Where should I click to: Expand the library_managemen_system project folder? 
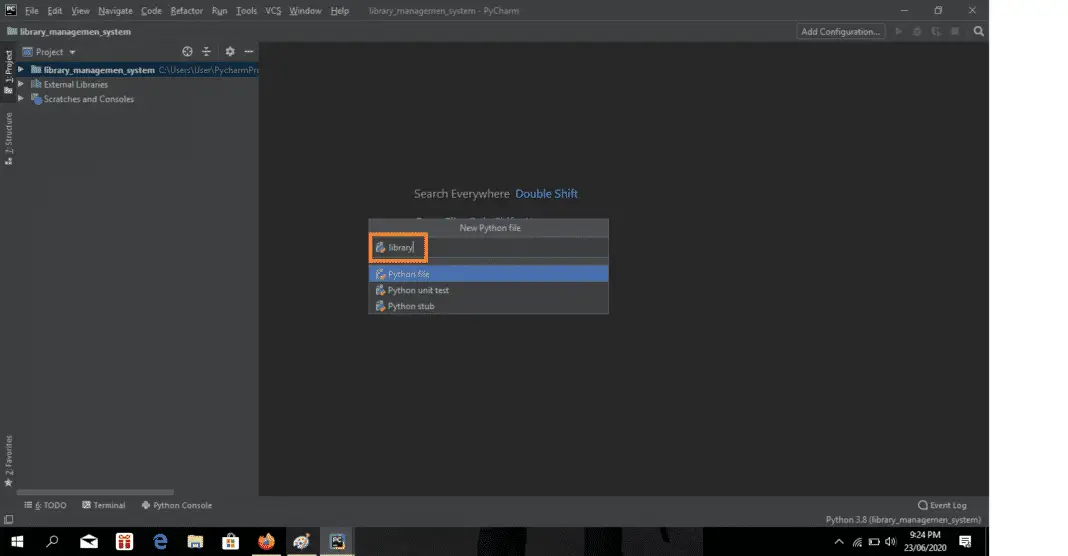pyautogui.click(x=21, y=70)
